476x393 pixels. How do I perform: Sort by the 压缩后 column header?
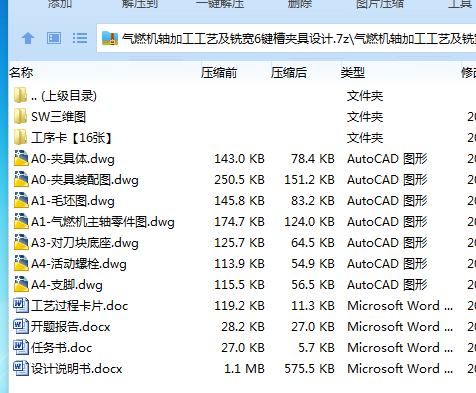[289, 72]
